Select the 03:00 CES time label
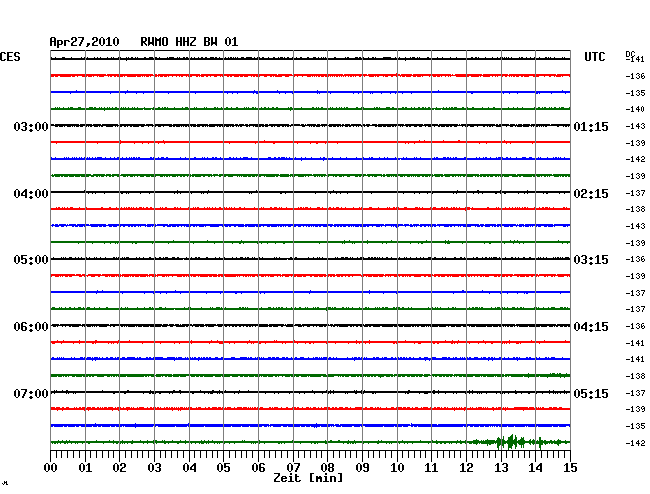This screenshot has width=650, height=494. [31, 126]
